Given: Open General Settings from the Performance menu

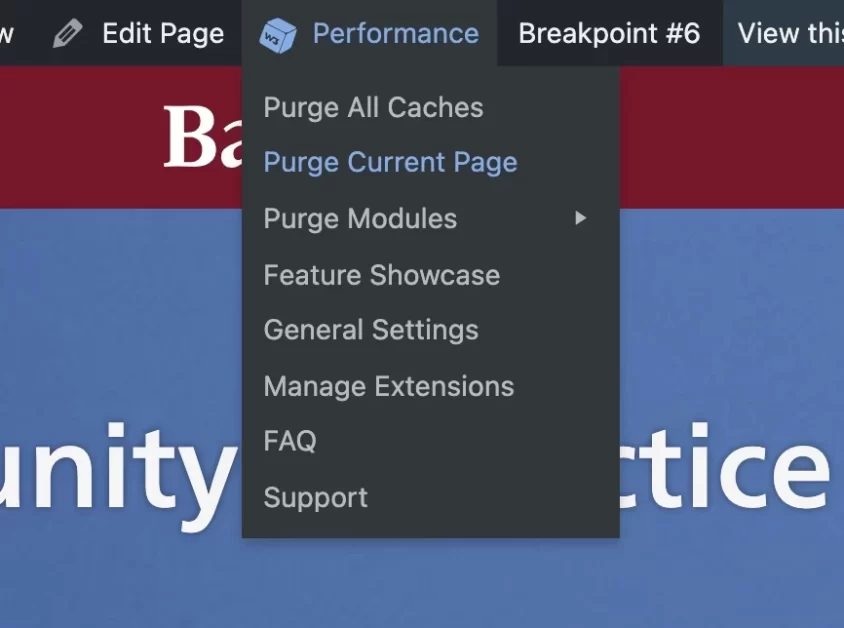Looking at the screenshot, I should point(371,330).
